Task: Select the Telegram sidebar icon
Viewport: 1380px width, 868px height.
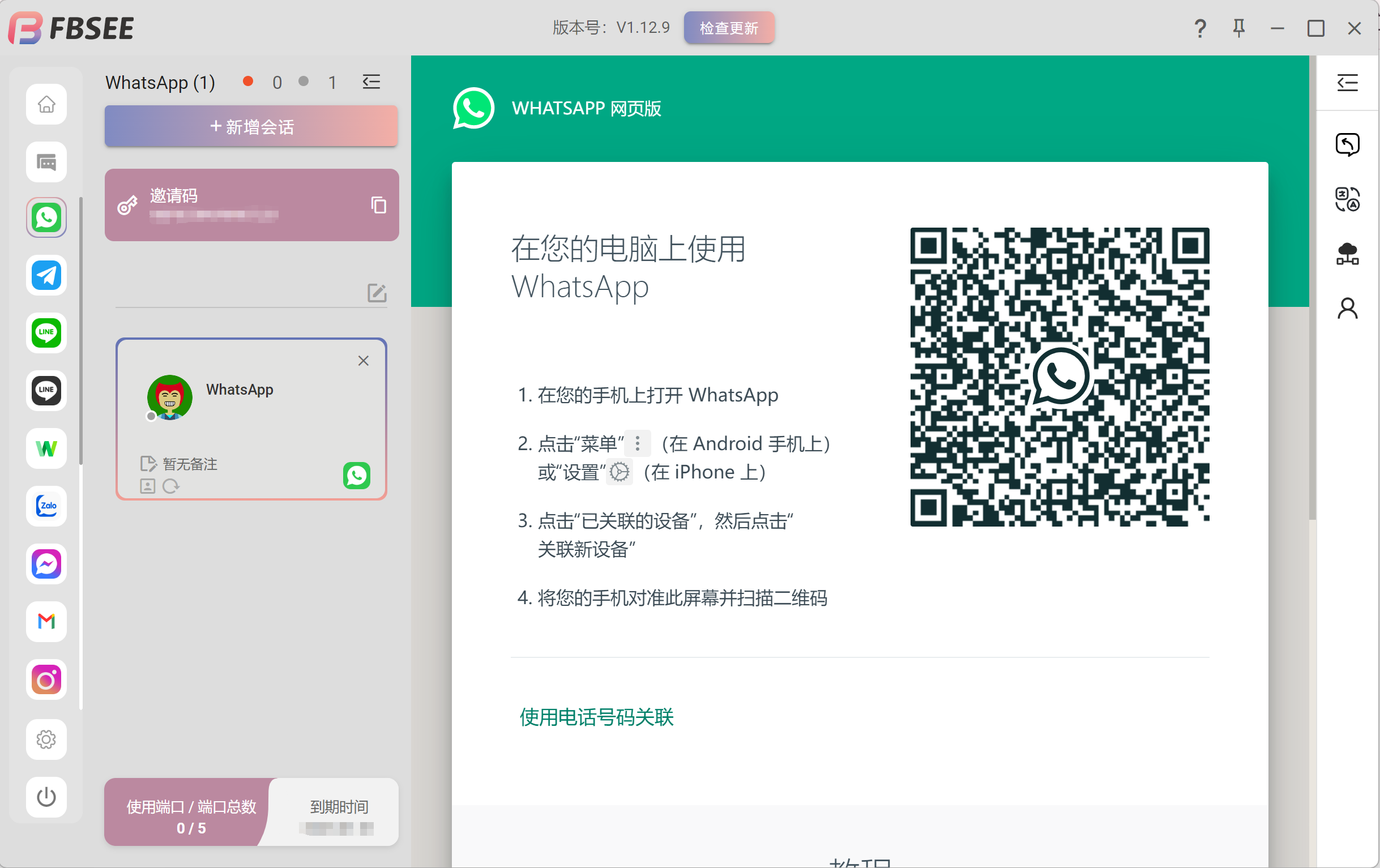Action: (46, 276)
